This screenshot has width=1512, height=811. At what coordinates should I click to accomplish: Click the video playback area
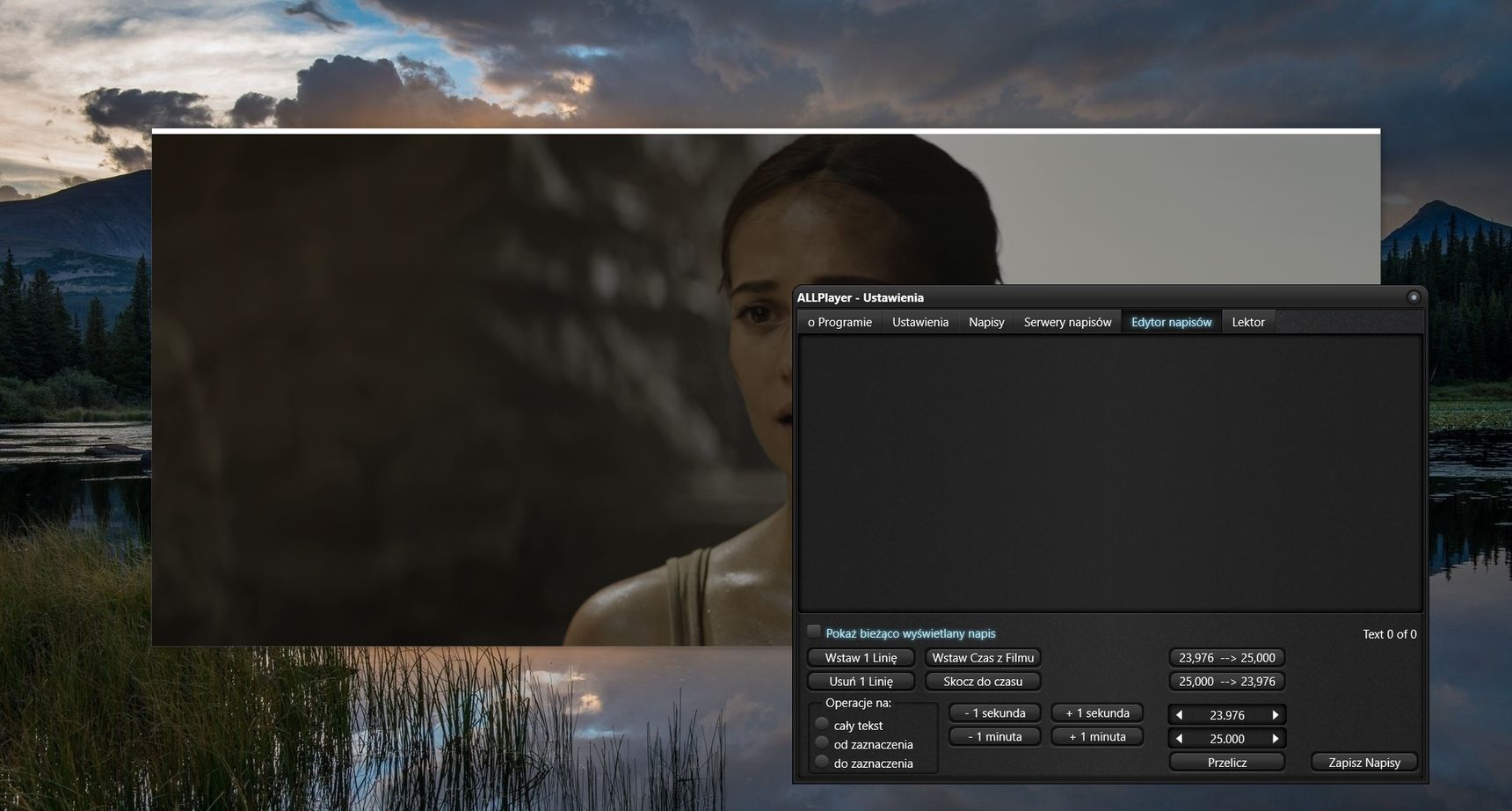pos(471,389)
